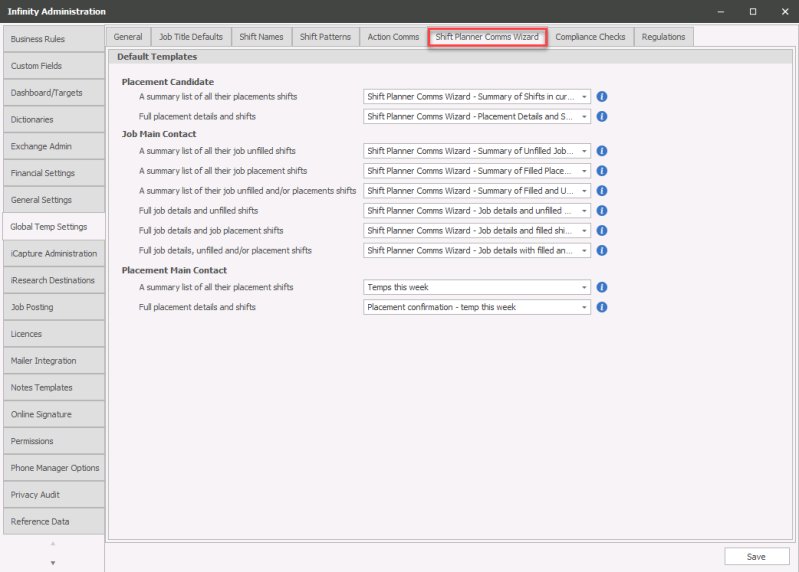
Task: Click info icon for job unfilled shifts summary
Action: (602, 151)
